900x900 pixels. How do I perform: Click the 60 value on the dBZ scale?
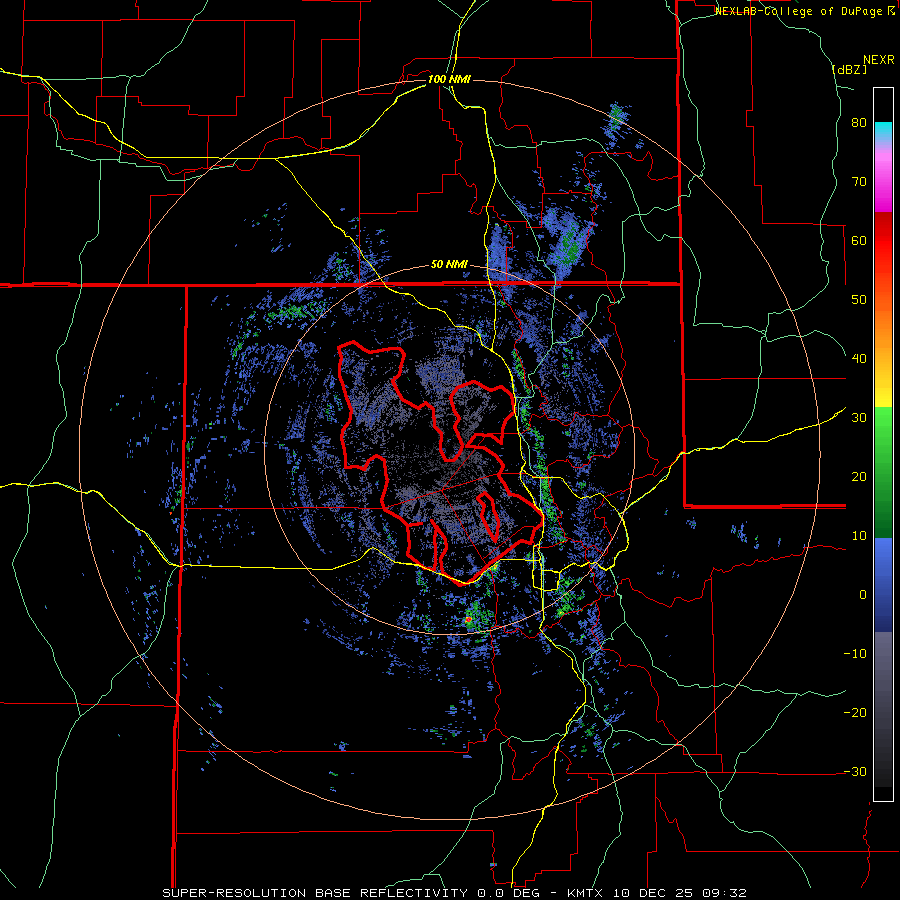(x=859, y=240)
